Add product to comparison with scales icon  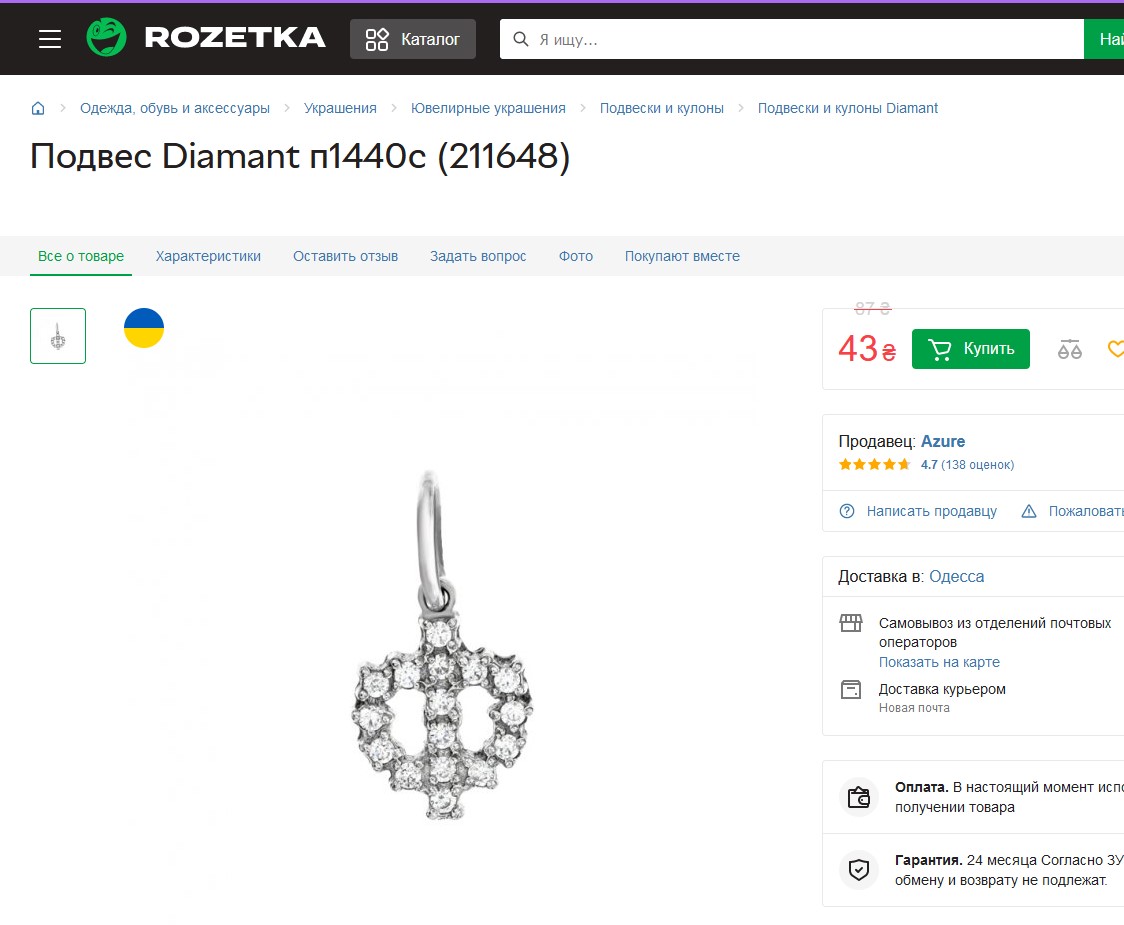point(1070,349)
